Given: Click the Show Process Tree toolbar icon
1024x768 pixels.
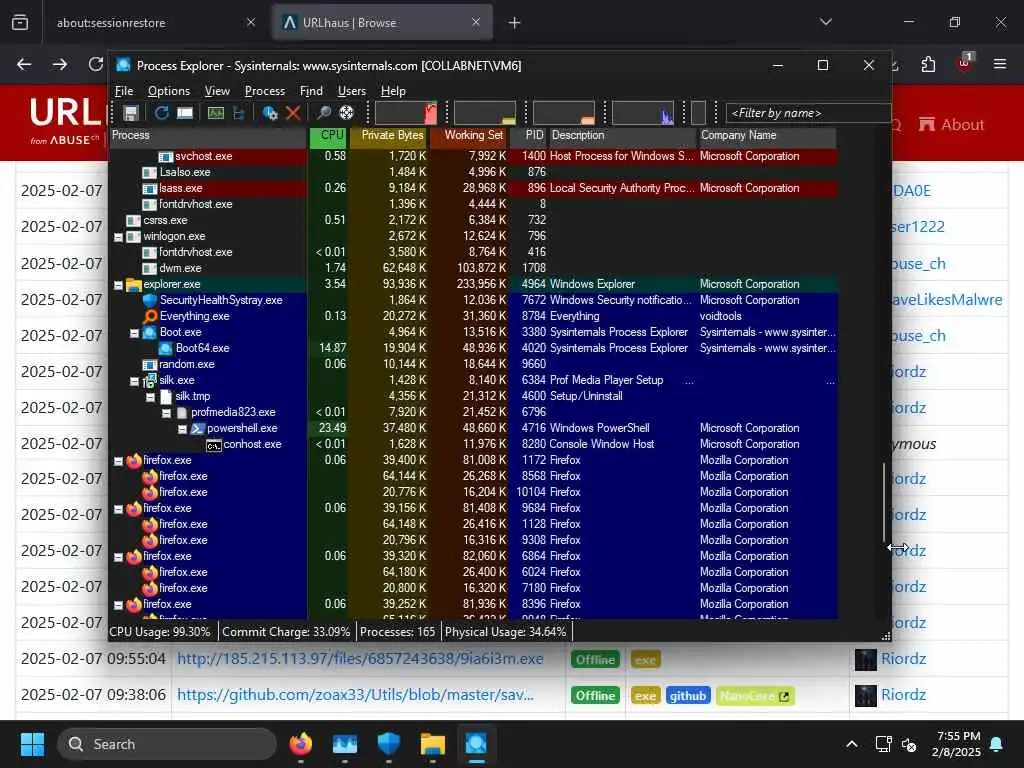Looking at the screenshot, I should click(x=239, y=113).
